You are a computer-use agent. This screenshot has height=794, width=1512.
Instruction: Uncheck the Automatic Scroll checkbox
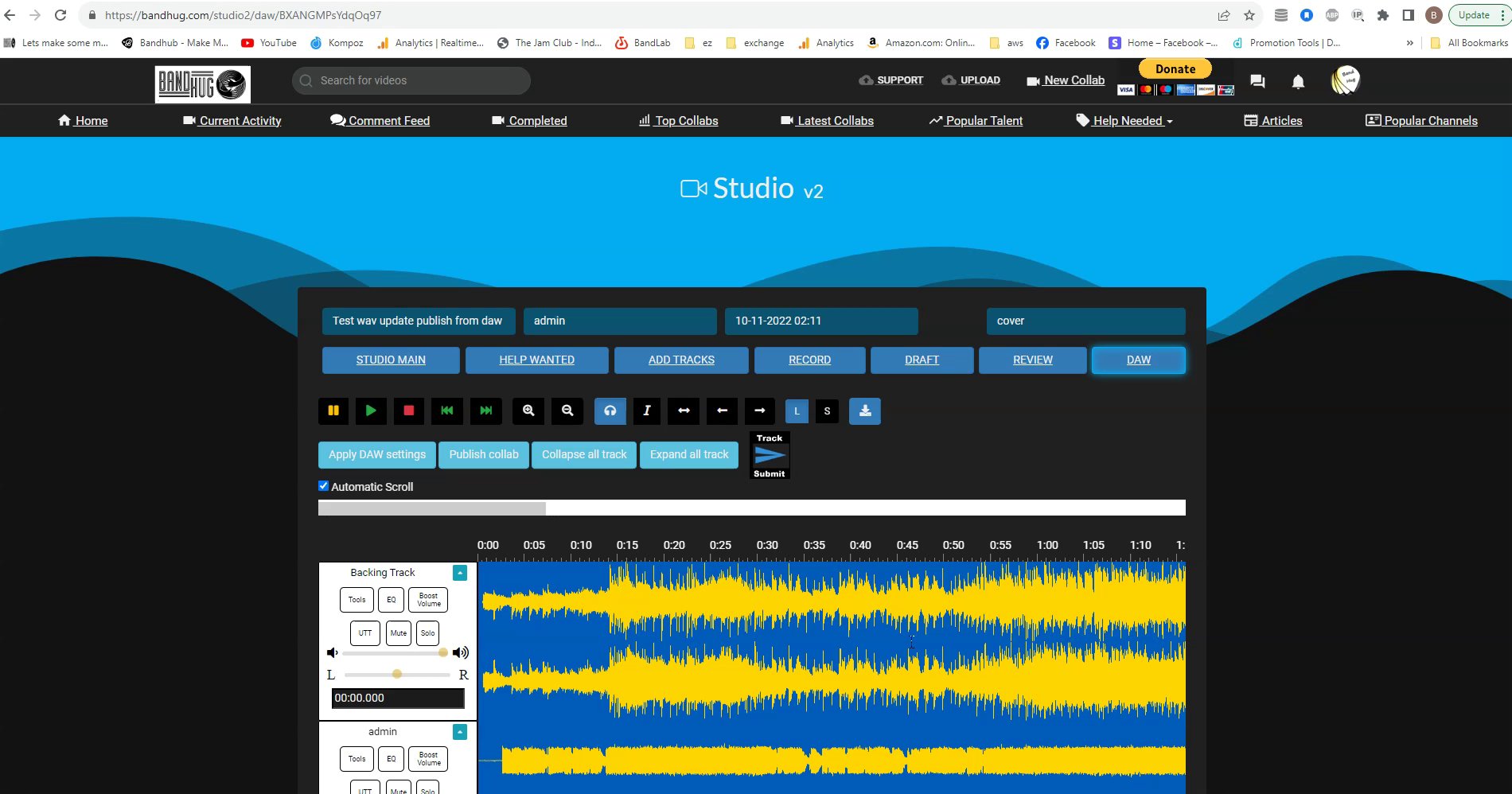pyautogui.click(x=323, y=486)
